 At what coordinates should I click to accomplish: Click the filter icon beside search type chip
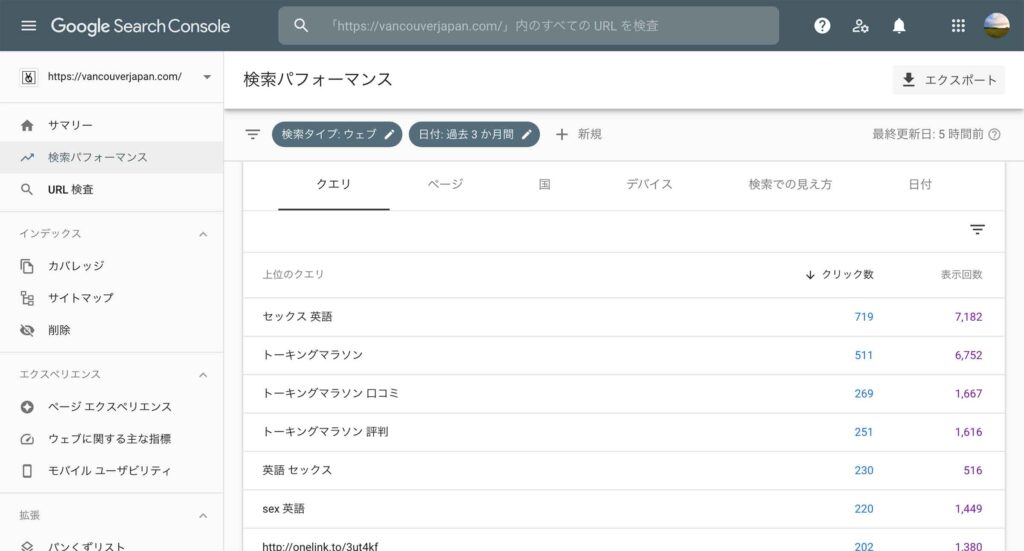(253, 134)
